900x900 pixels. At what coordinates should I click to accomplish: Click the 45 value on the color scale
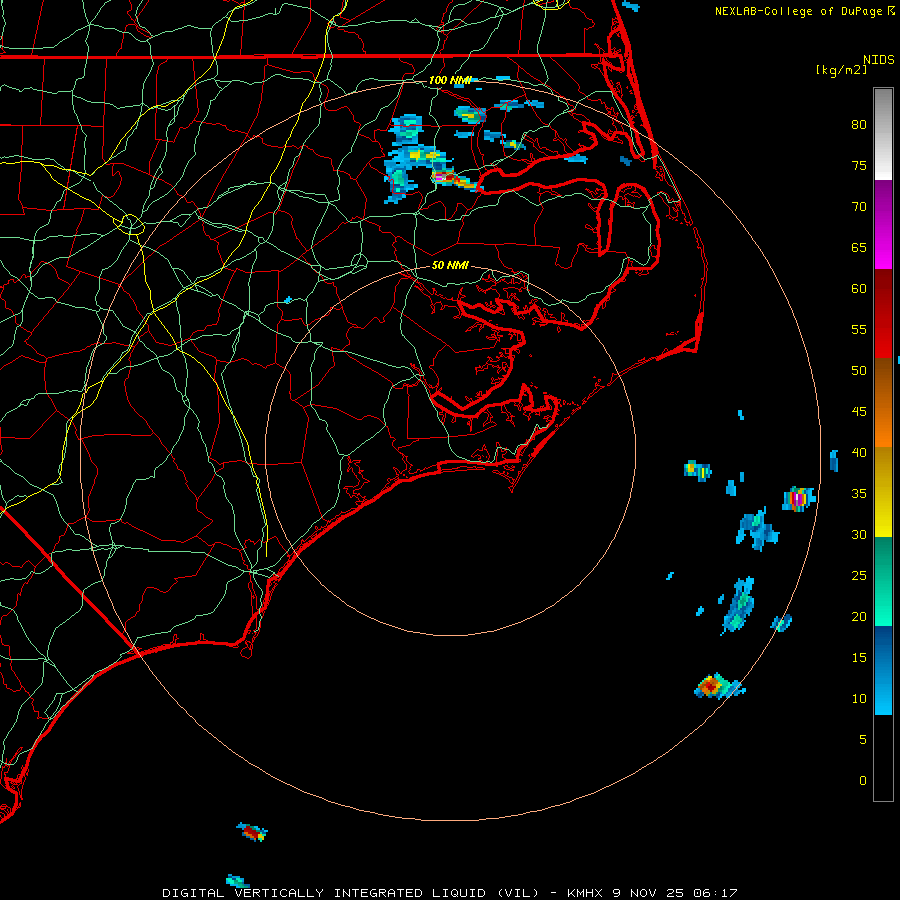pyautogui.click(x=859, y=412)
